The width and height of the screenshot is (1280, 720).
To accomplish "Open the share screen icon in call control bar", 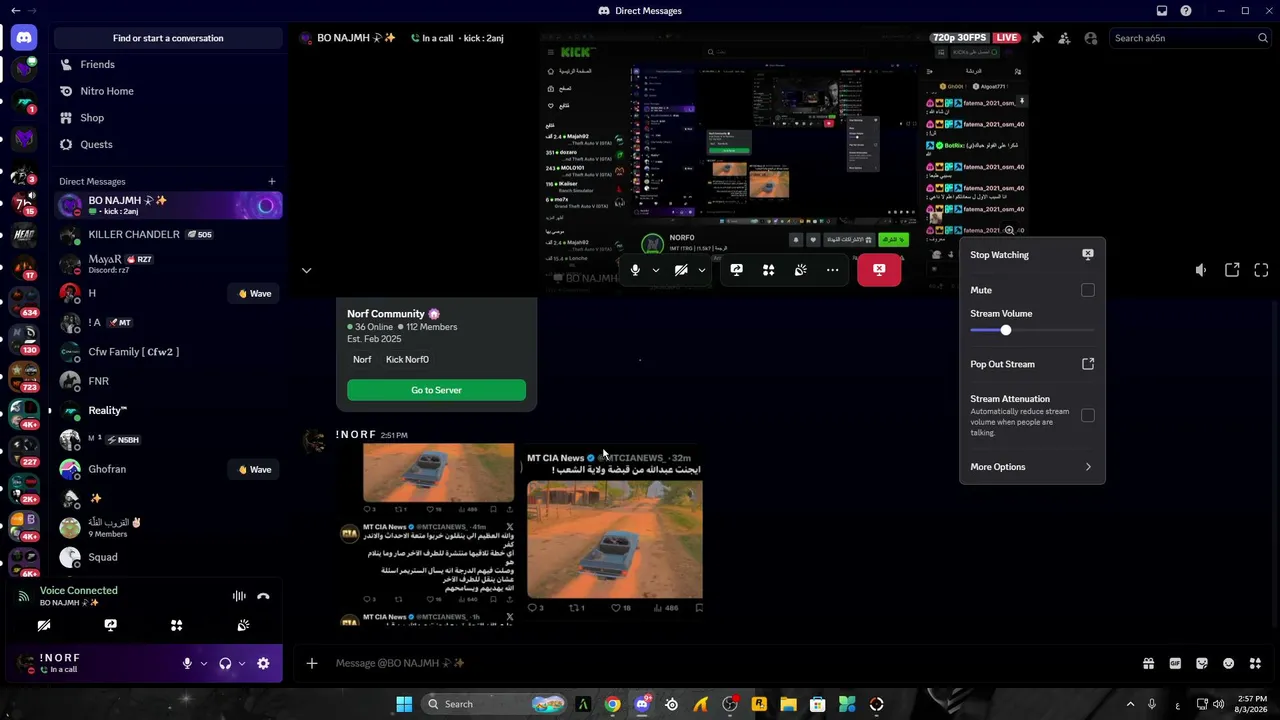I will (x=736, y=270).
